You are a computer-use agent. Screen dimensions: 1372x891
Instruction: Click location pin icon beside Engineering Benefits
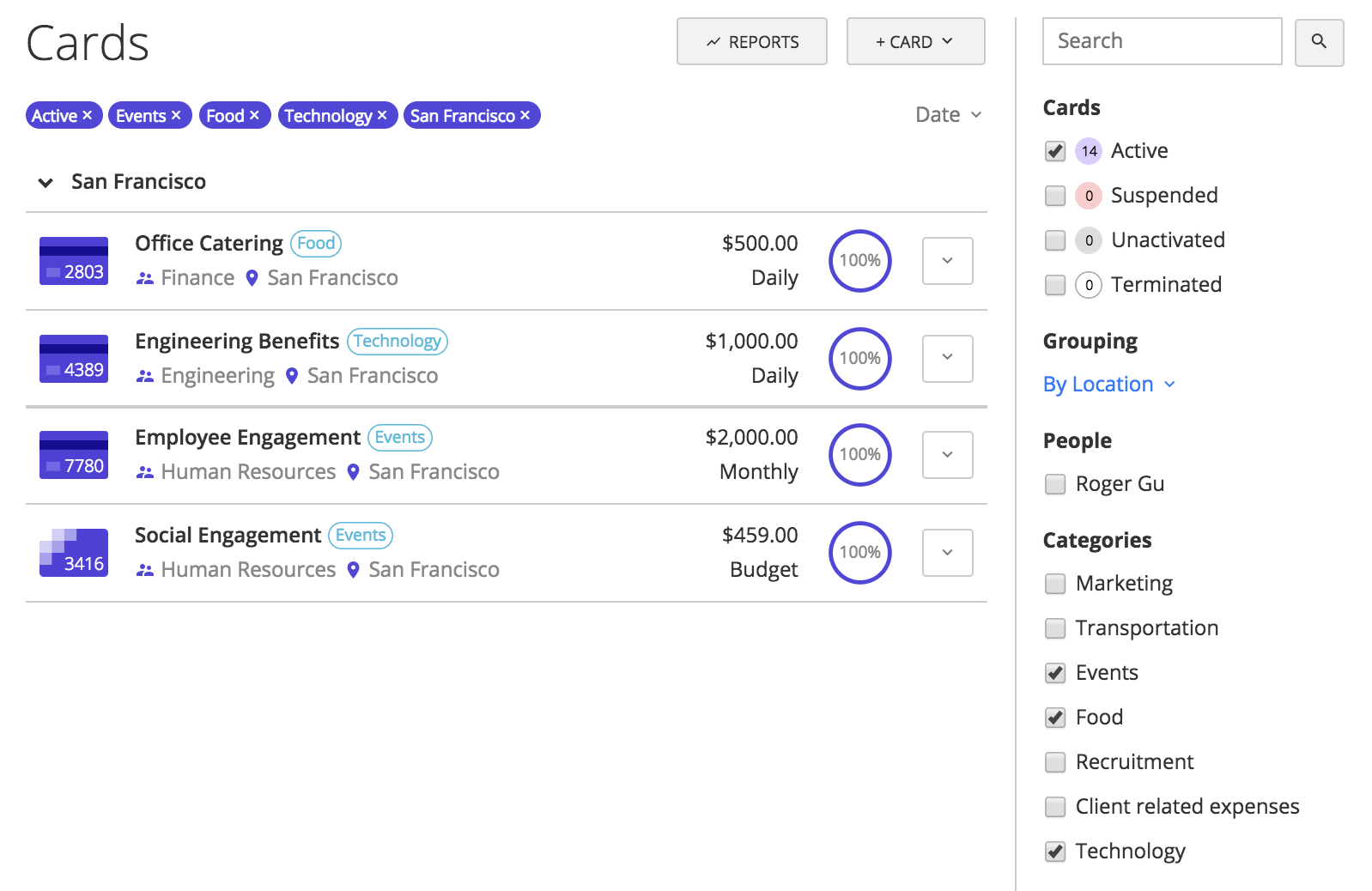(x=292, y=376)
